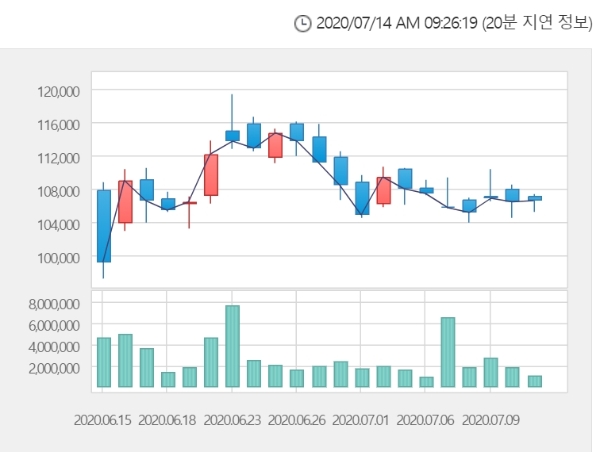
Task: Click the 8,000,000 volume axis label
Action: (x=54, y=304)
